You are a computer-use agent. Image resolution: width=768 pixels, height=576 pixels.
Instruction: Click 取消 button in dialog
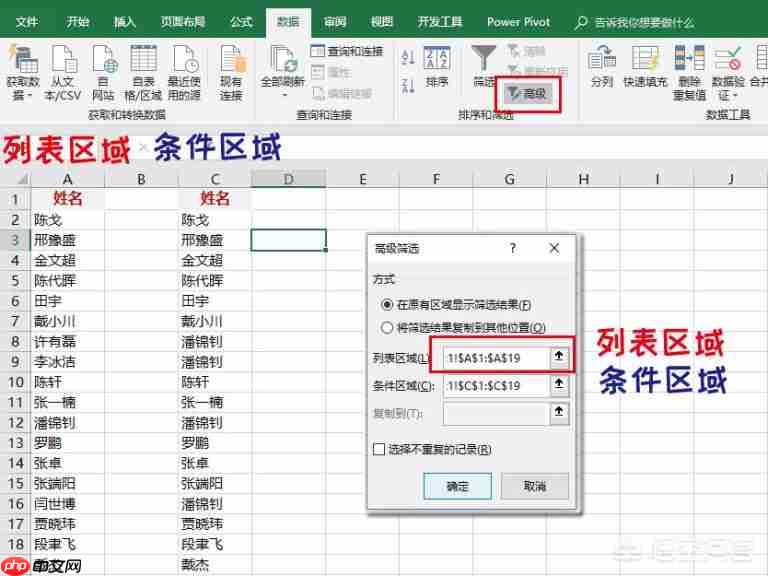[534, 486]
